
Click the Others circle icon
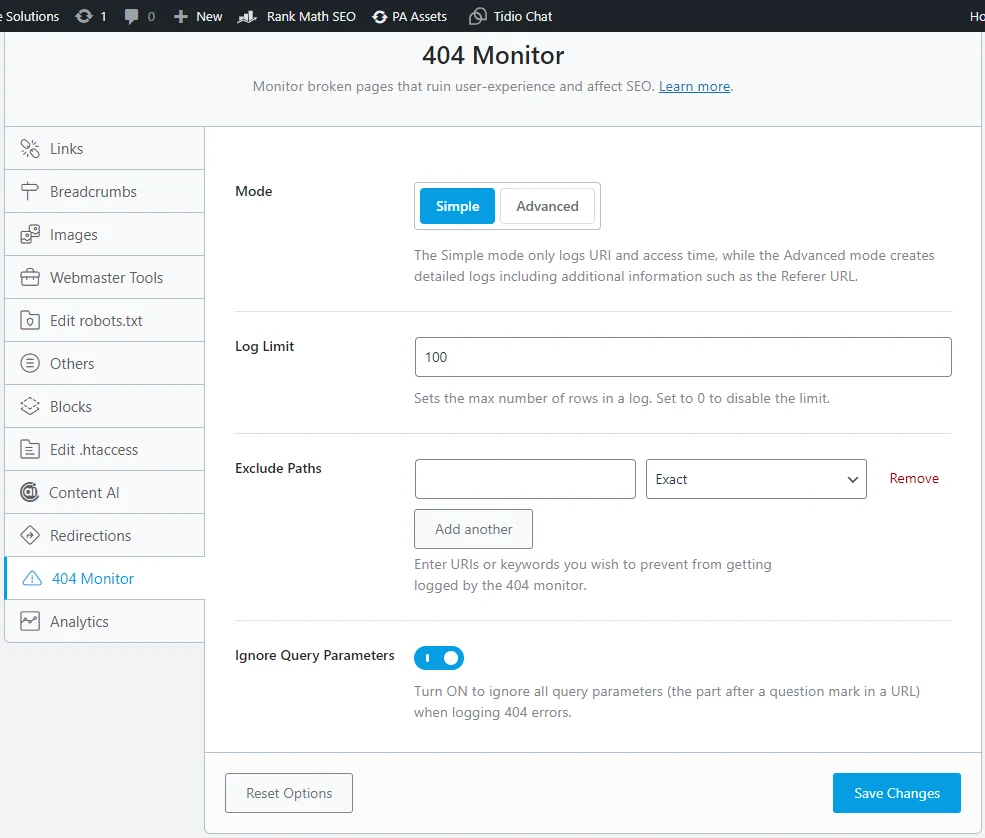pos(30,363)
